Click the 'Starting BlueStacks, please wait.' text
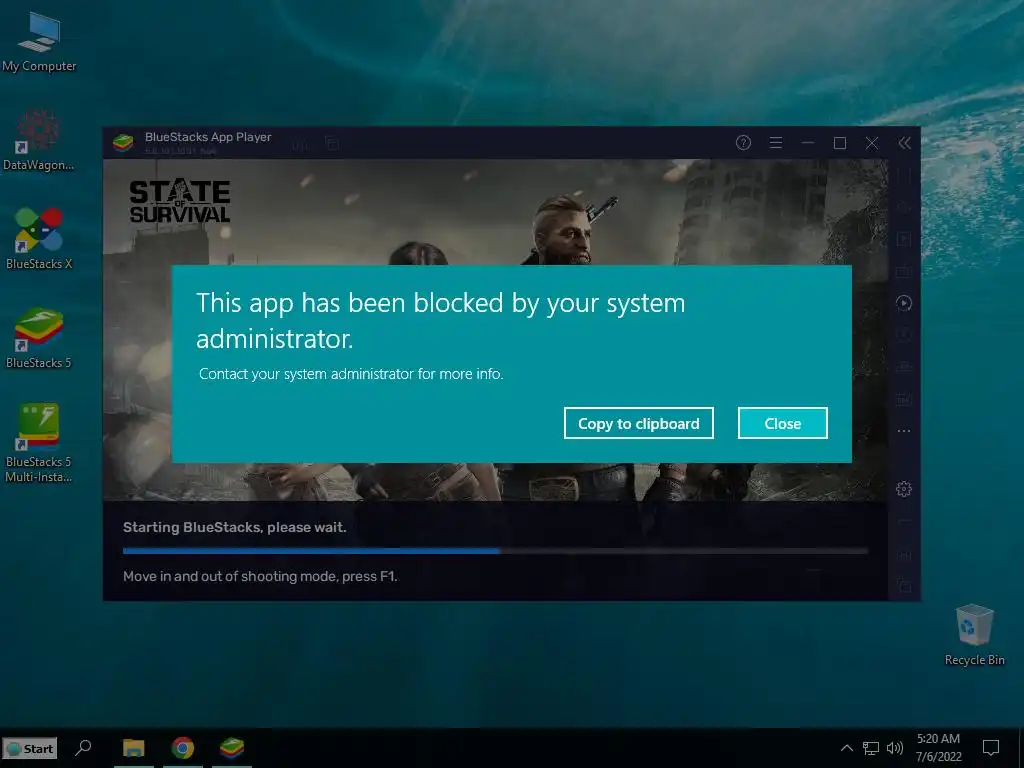This screenshot has height=768, width=1024. (x=234, y=527)
